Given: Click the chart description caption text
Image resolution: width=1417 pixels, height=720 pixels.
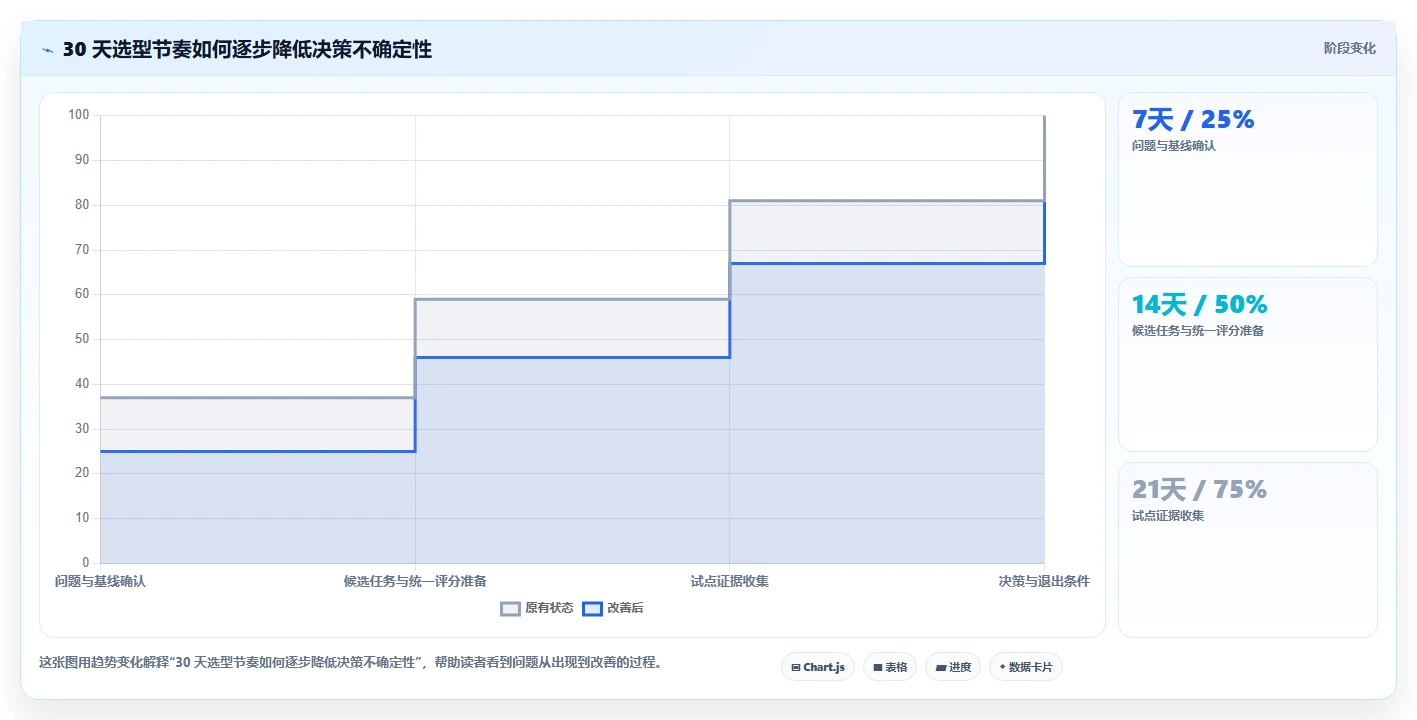Looking at the screenshot, I should pos(351,662).
